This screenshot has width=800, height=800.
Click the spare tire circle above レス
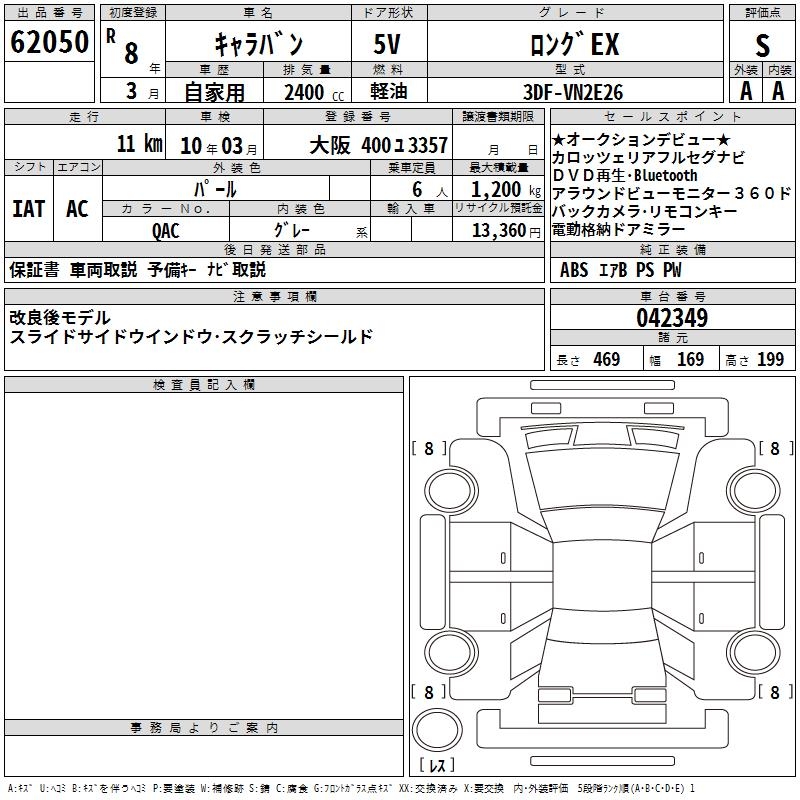point(437,730)
